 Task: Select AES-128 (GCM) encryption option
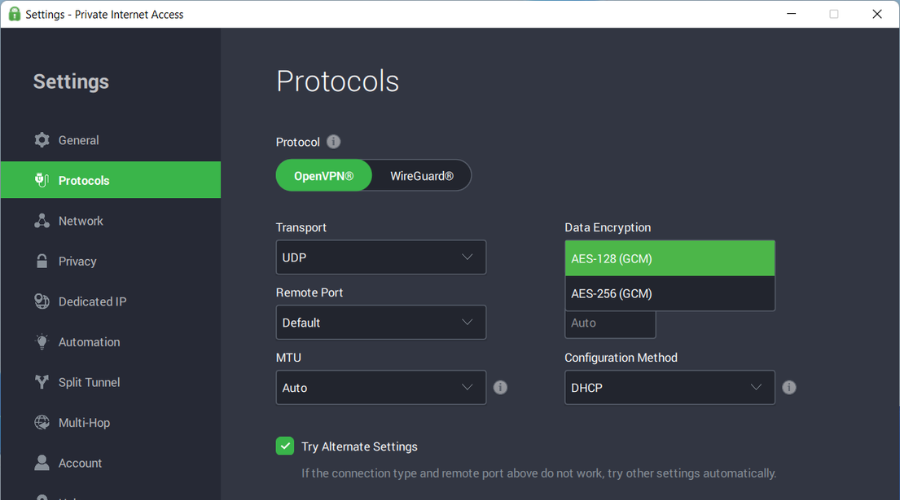(669, 258)
